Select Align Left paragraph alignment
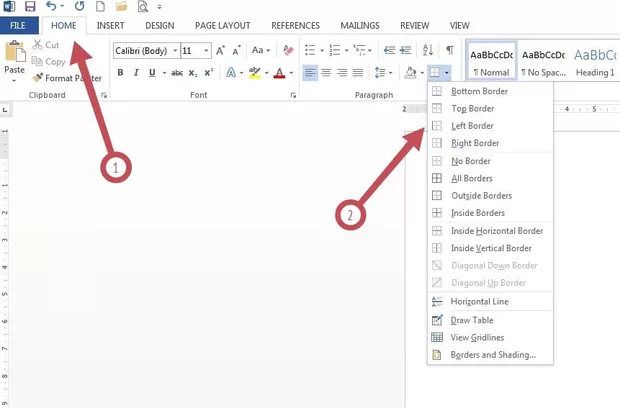This screenshot has width=620, height=408. click(310, 73)
